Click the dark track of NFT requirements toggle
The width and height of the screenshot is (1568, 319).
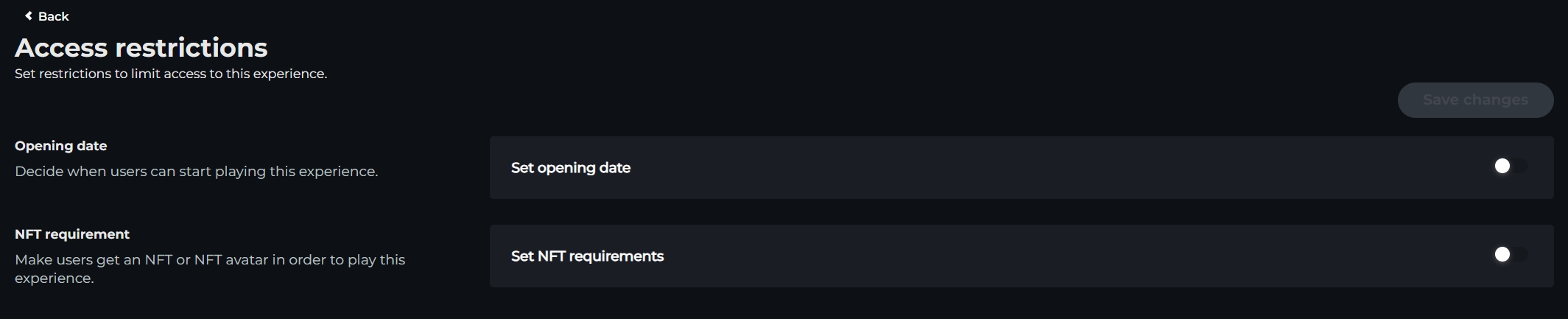[1520, 255]
